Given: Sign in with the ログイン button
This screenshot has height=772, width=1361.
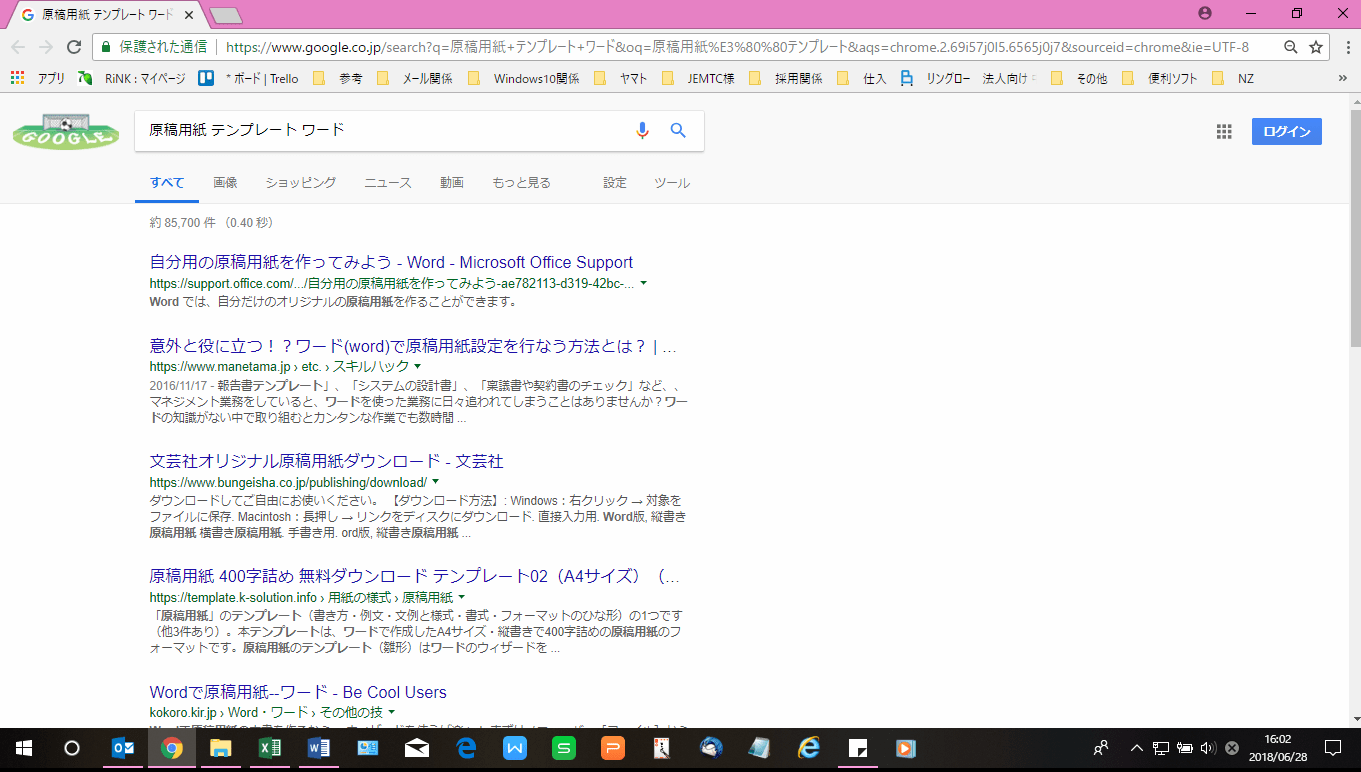Looking at the screenshot, I should pos(1286,131).
